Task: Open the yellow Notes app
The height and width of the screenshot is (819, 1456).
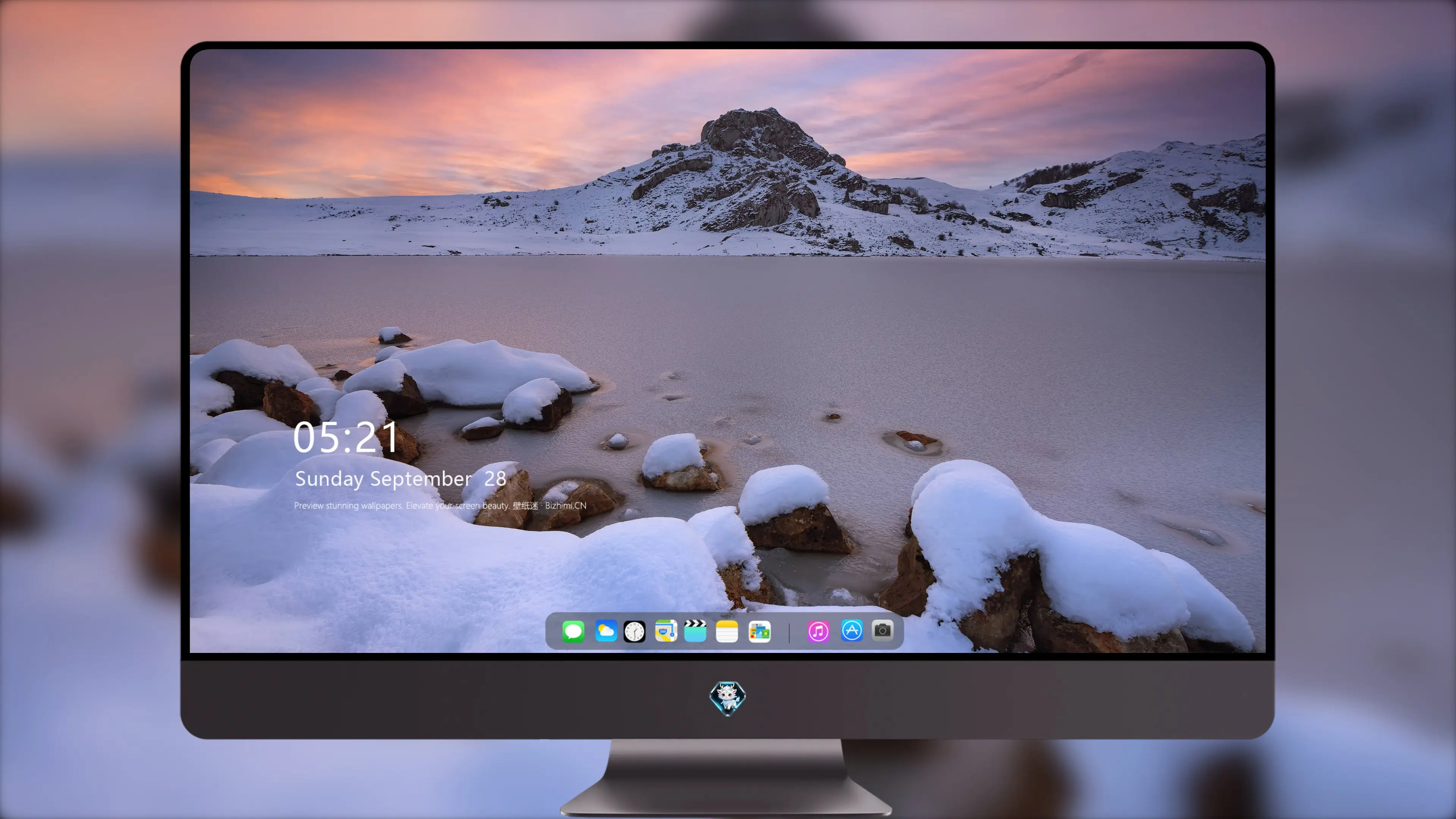Action: point(727,631)
